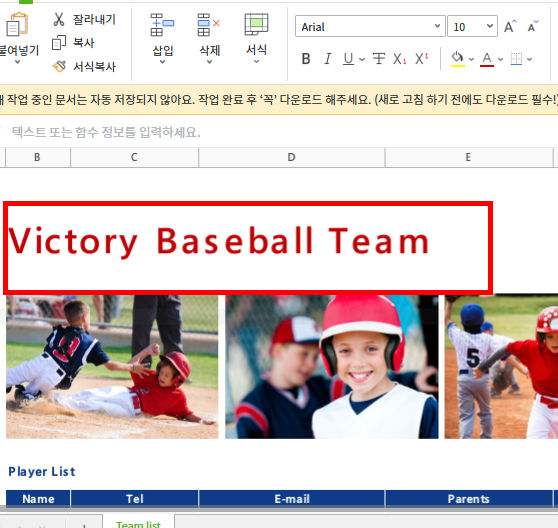Expand the 삽입 dropdown chevron

[163, 62]
